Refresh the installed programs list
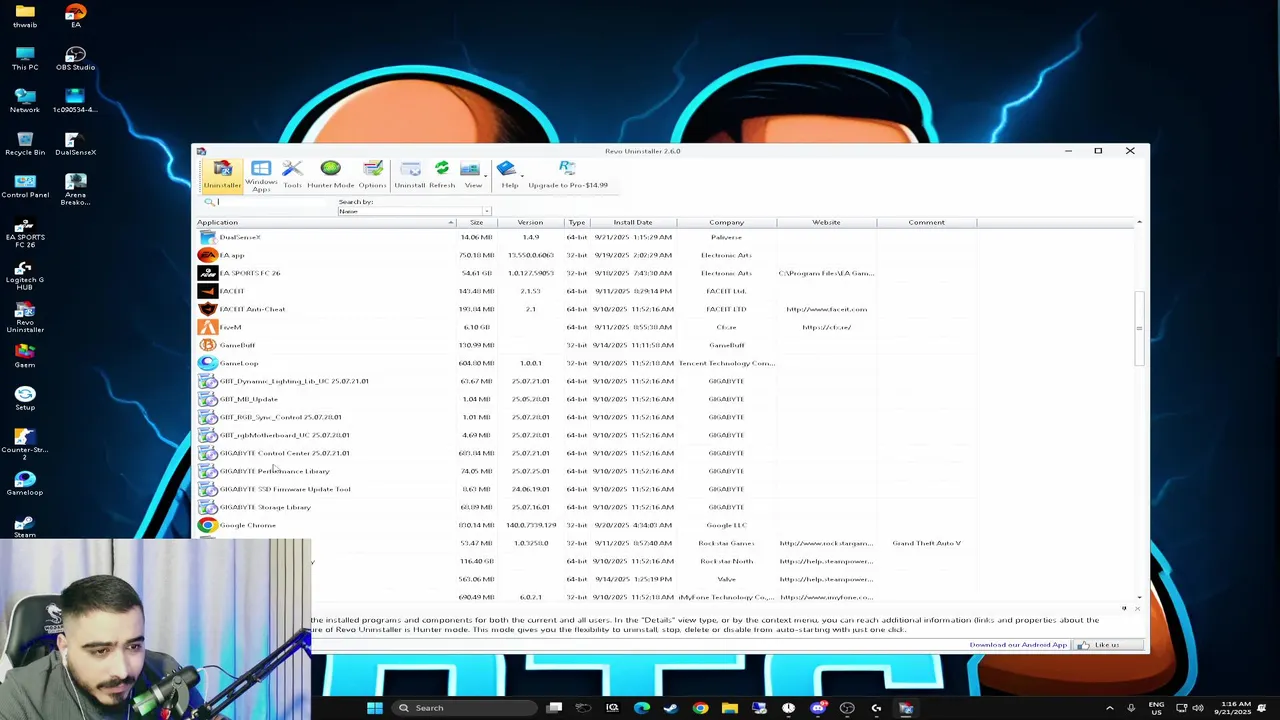The width and height of the screenshot is (1280, 720). [442, 174]
